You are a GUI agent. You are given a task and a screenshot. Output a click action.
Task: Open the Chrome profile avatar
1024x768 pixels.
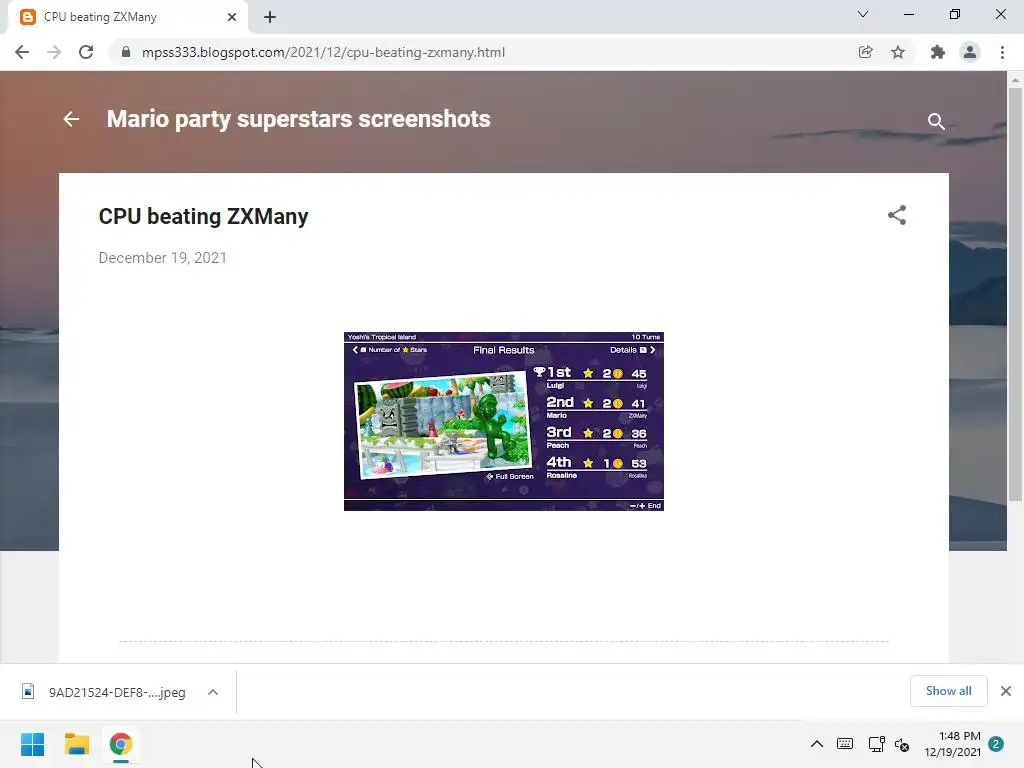coord(970,52)
